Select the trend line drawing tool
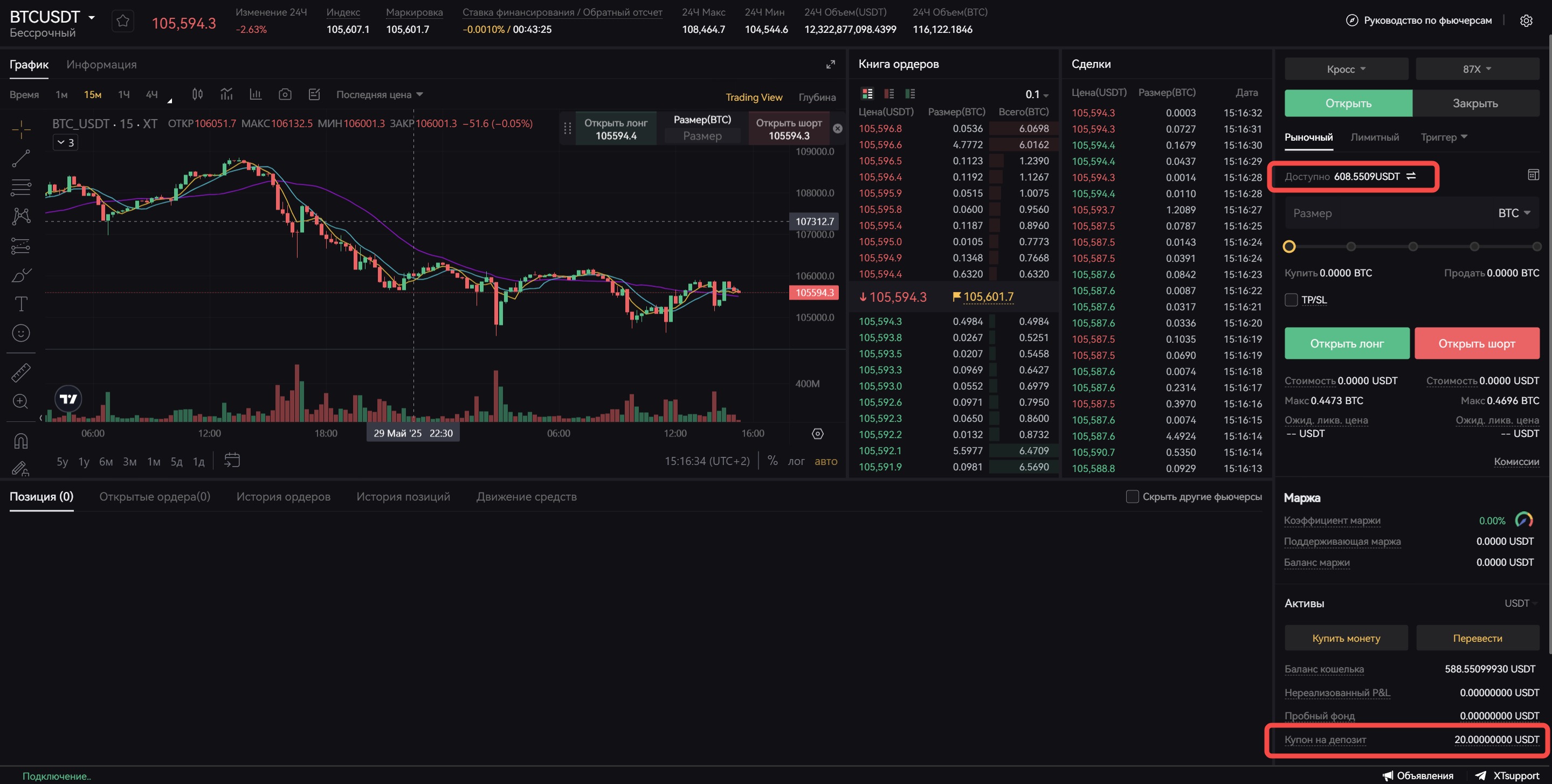The height and width of the screenshot is (784, 1552). (21, 158)
